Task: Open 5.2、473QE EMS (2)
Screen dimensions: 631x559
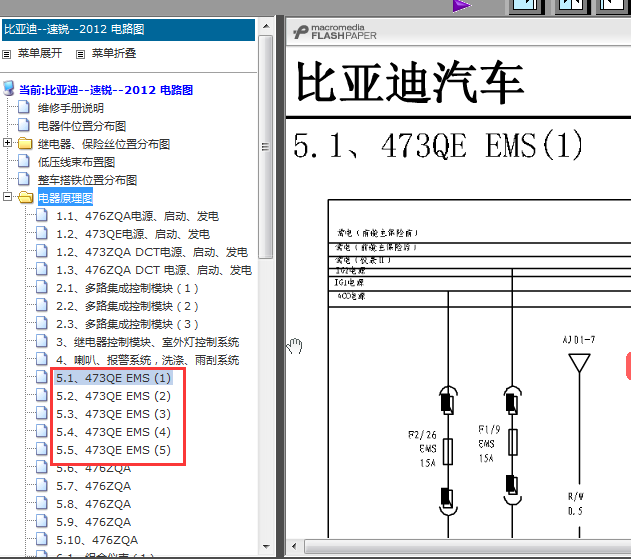Action: 113,396
